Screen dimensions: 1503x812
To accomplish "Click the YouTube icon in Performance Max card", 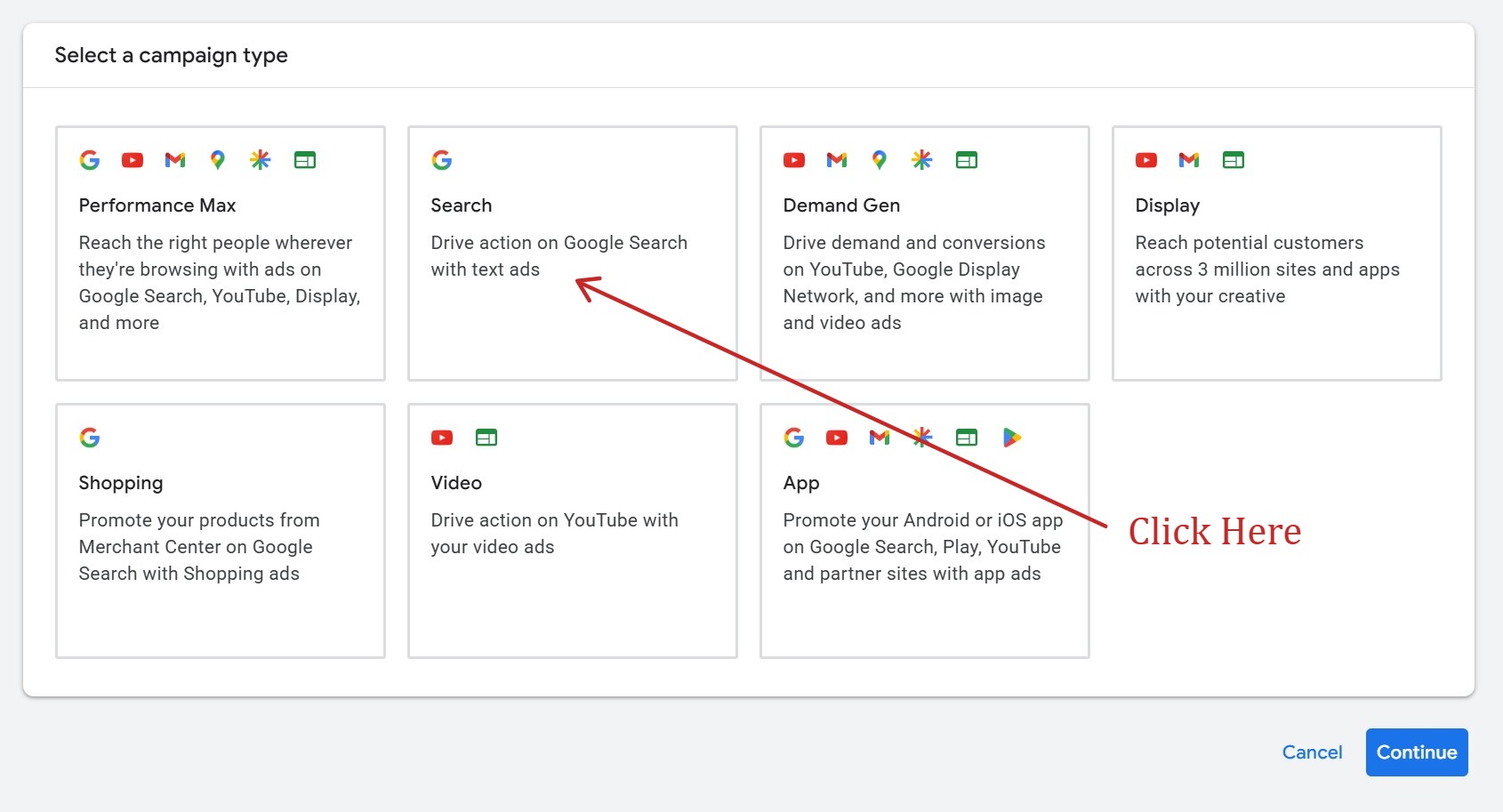I will [133, 160].
